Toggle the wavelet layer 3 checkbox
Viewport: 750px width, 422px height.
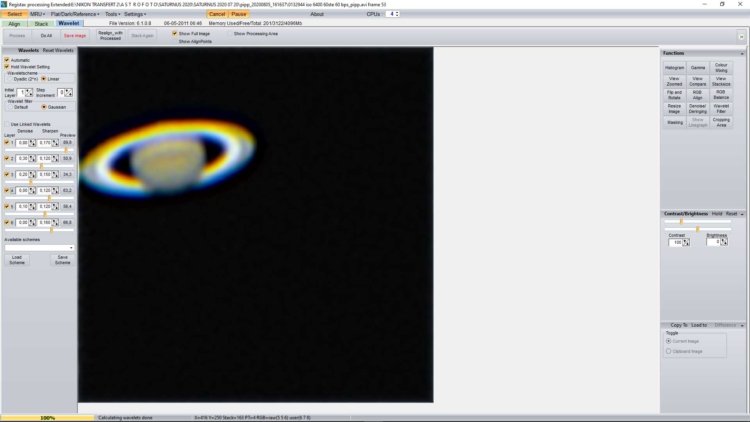tap(7, 175)
